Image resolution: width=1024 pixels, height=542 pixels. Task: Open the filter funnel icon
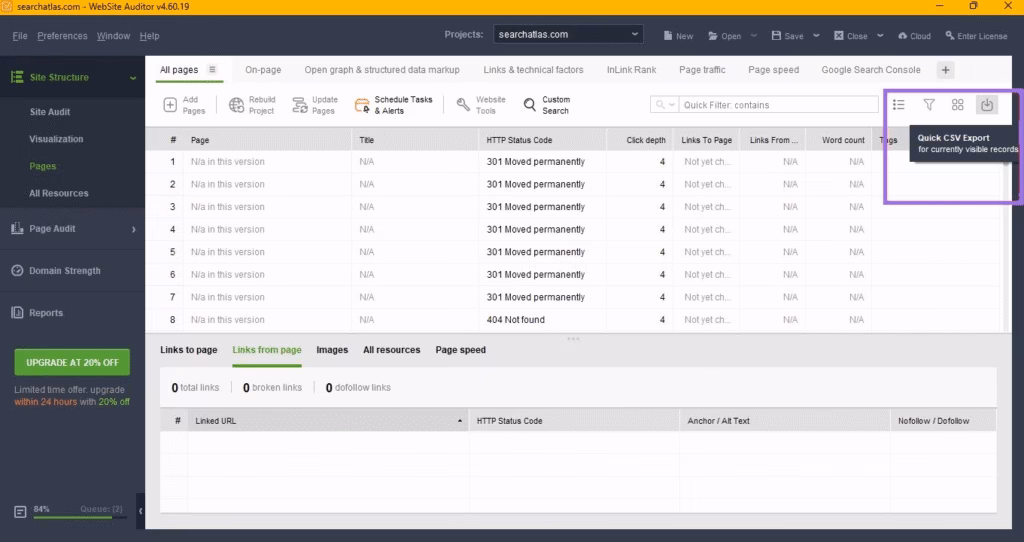point(928,105)
